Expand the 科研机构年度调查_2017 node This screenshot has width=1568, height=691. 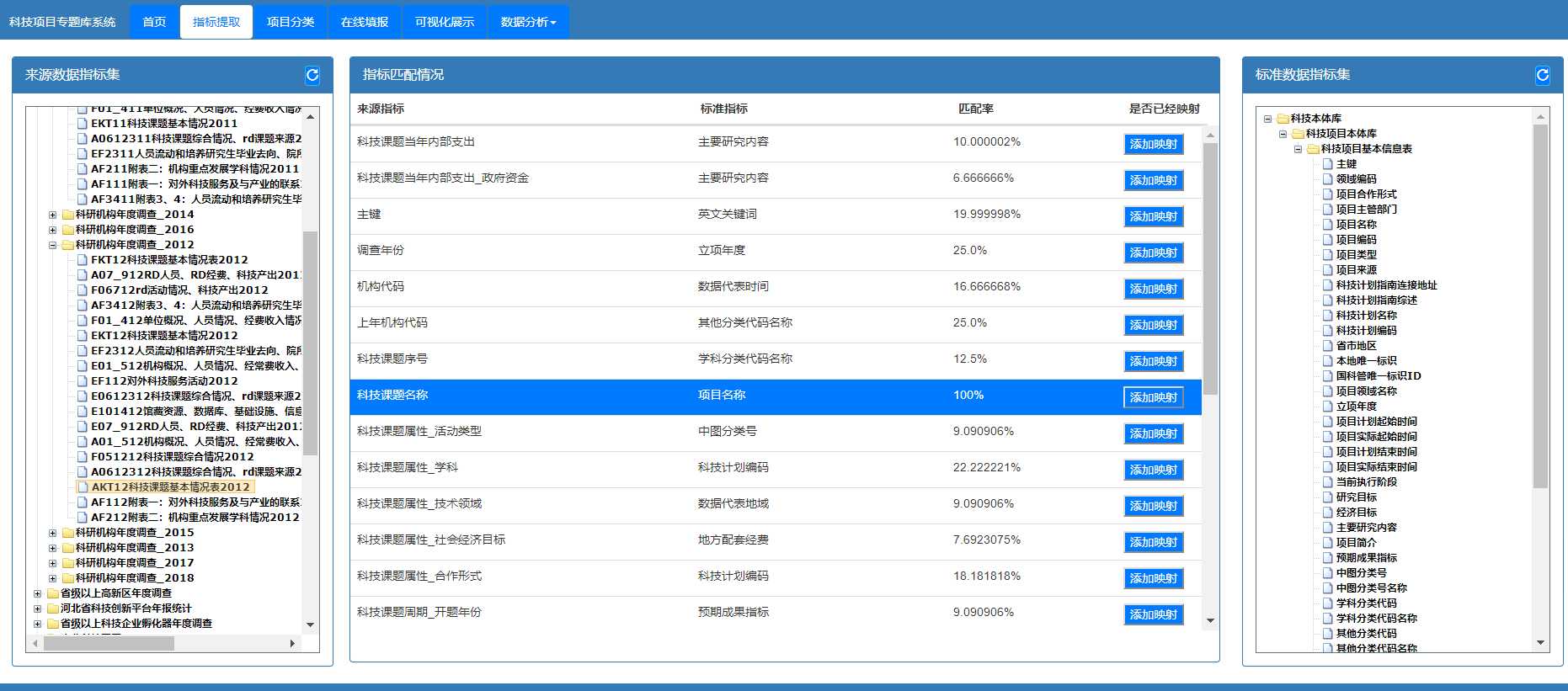coord(52,564)
